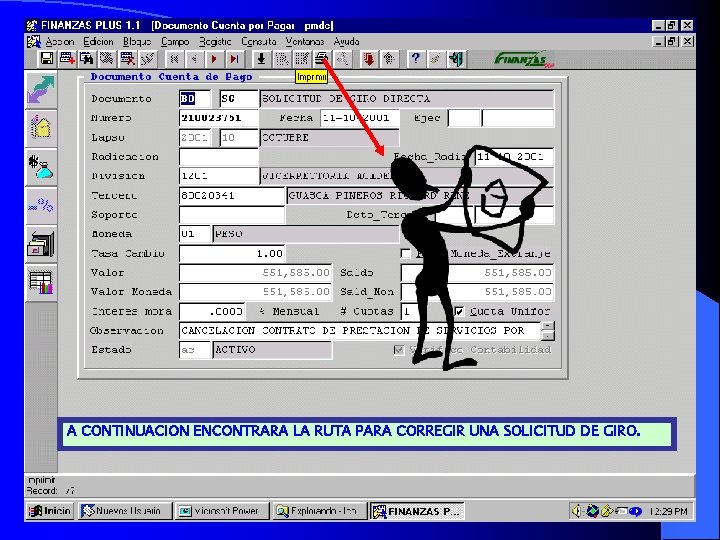
Task: Toggle the Moneda_Extranjera checkbox
Action: coord(405,253)
